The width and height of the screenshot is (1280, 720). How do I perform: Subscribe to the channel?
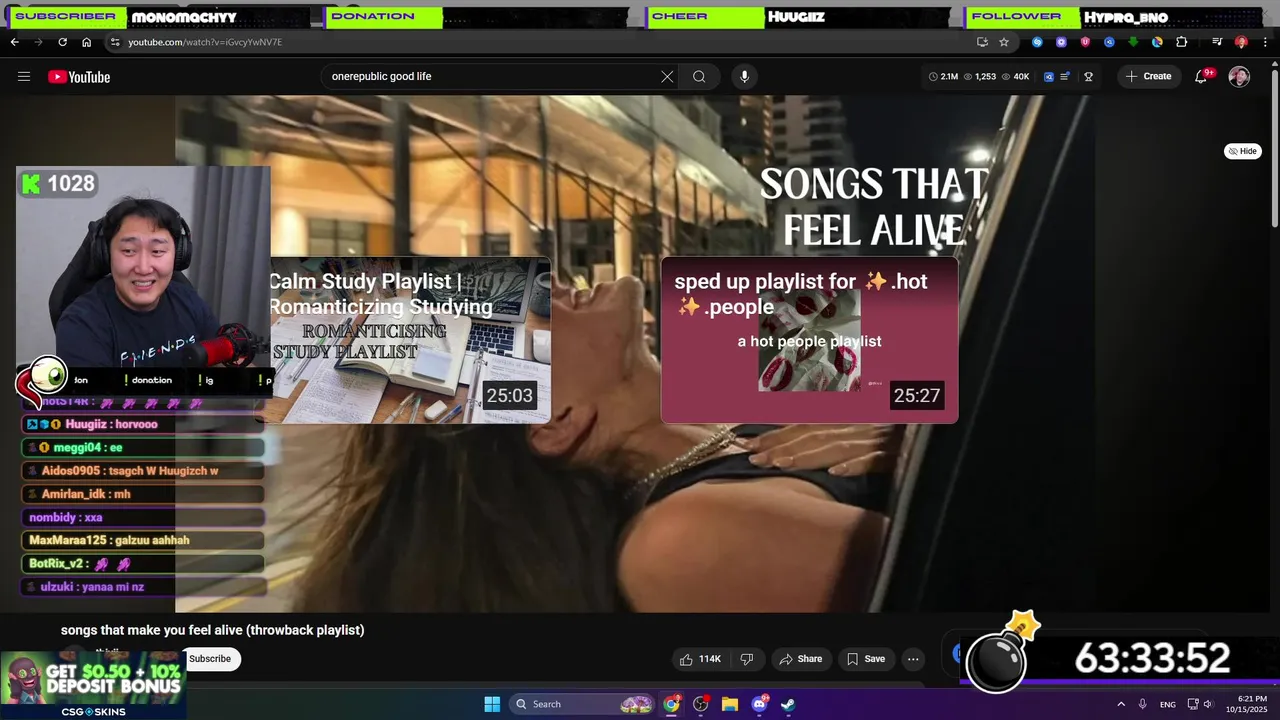click(210, 659)
